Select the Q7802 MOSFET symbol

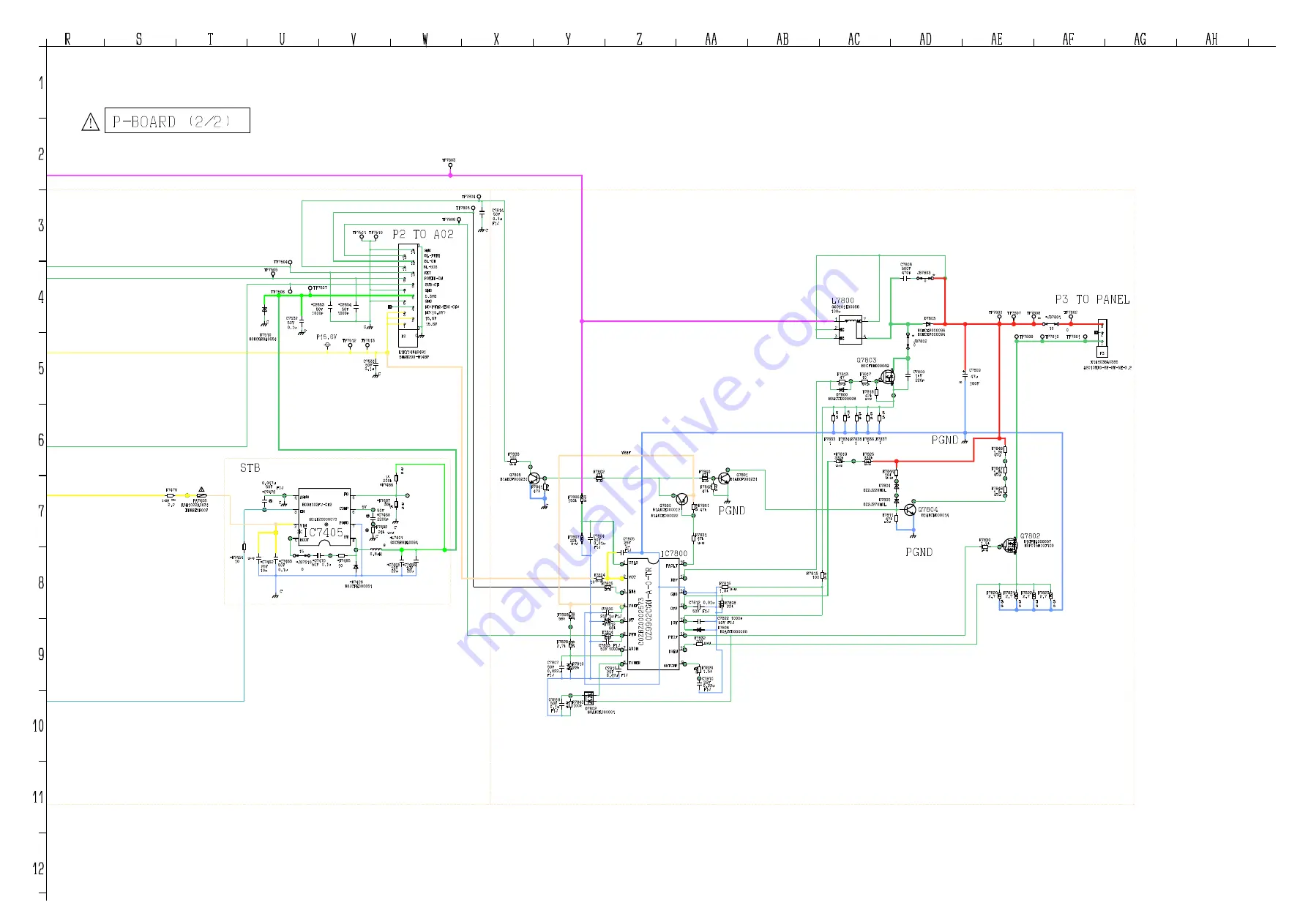pos(1012,546)
